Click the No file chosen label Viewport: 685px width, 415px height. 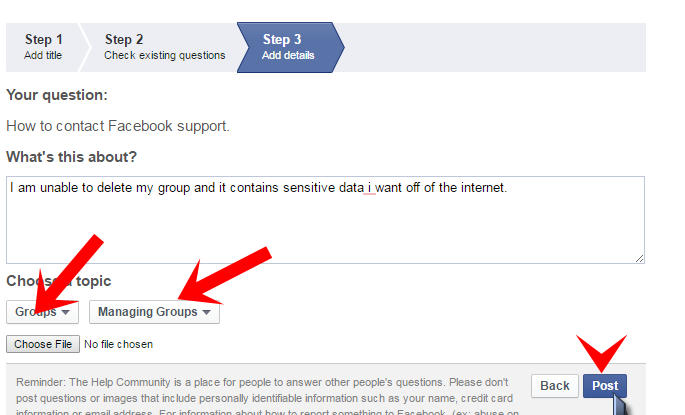[x=118, y=344]
